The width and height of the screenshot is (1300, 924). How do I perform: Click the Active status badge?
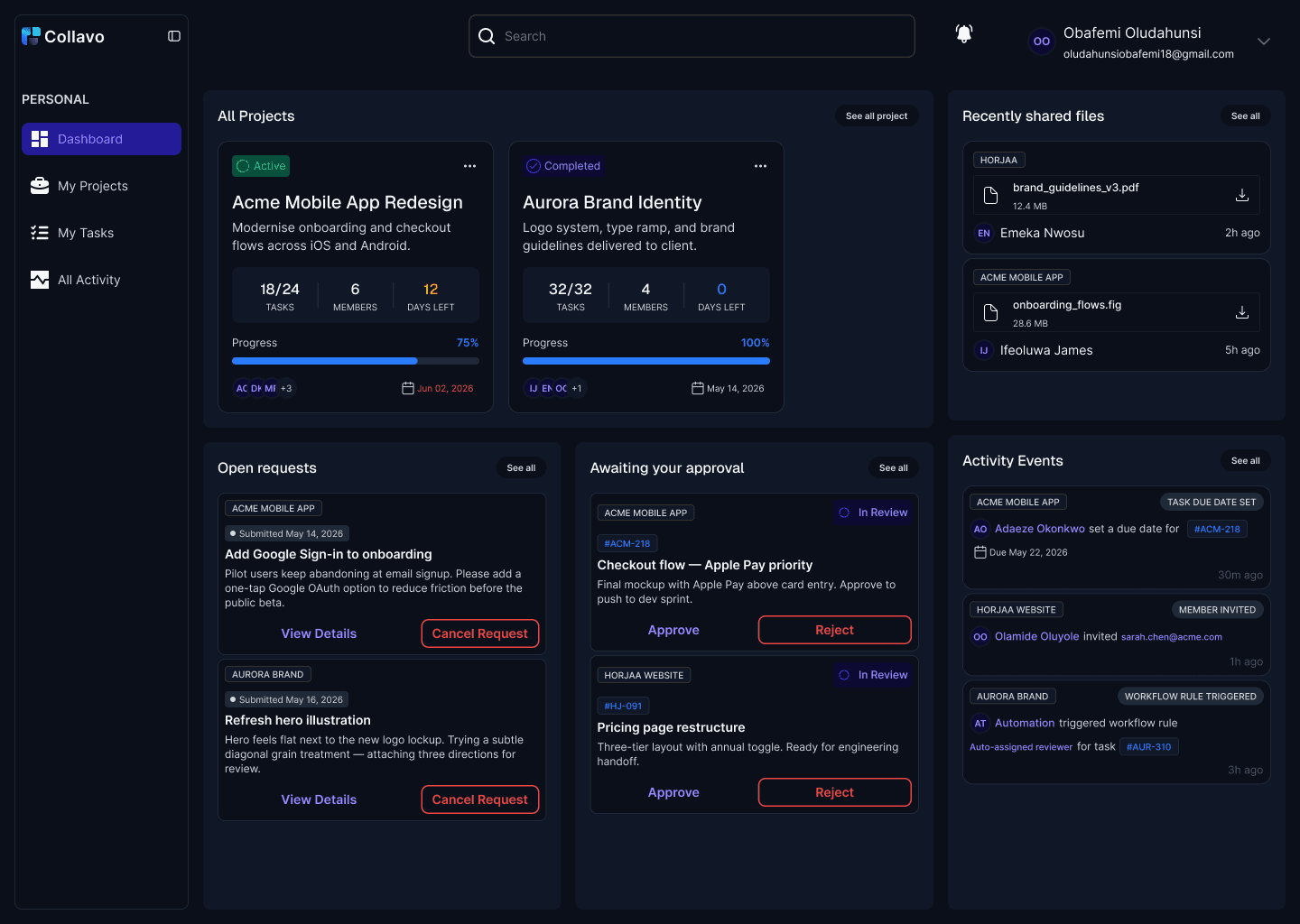261,166
